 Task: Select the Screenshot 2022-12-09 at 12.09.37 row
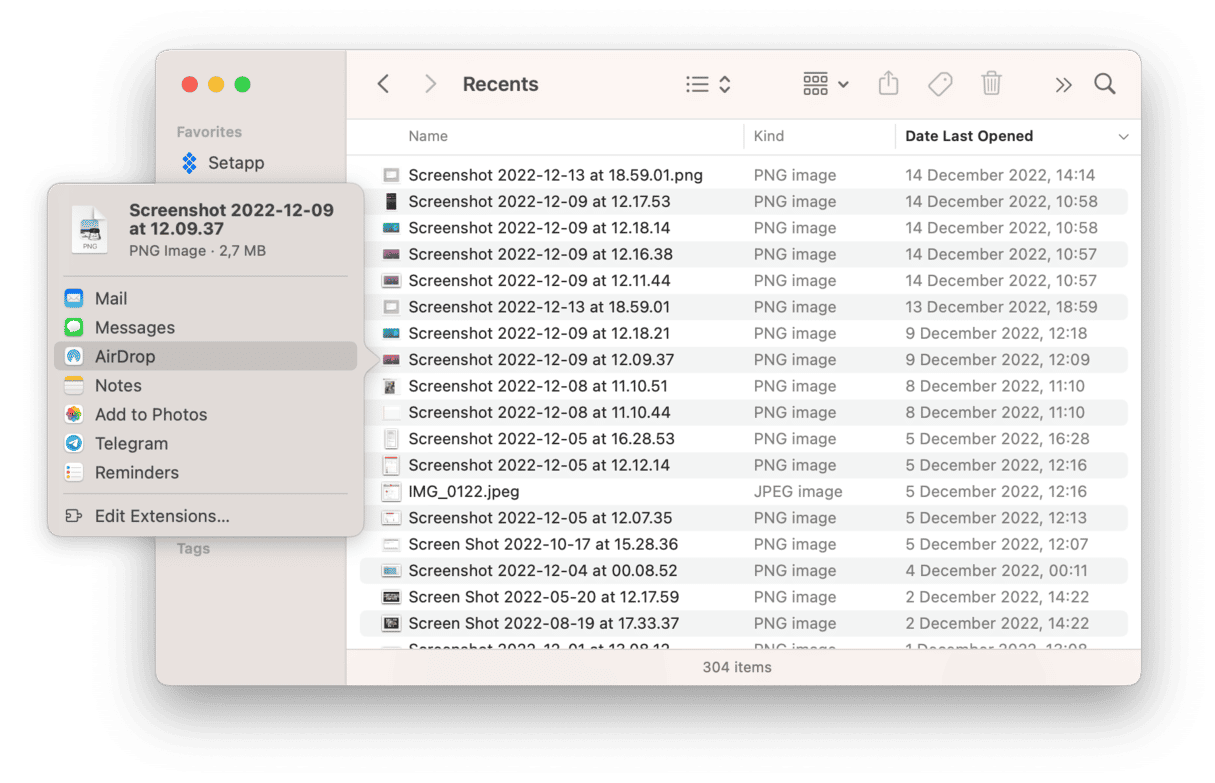coord(743,359)
